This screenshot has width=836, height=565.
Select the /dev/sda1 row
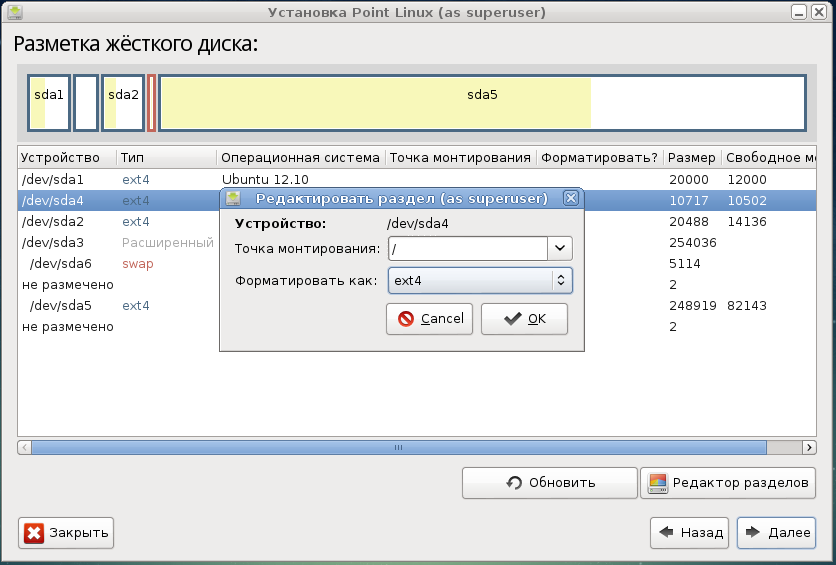pyautogui.click(x=417, y=180)
